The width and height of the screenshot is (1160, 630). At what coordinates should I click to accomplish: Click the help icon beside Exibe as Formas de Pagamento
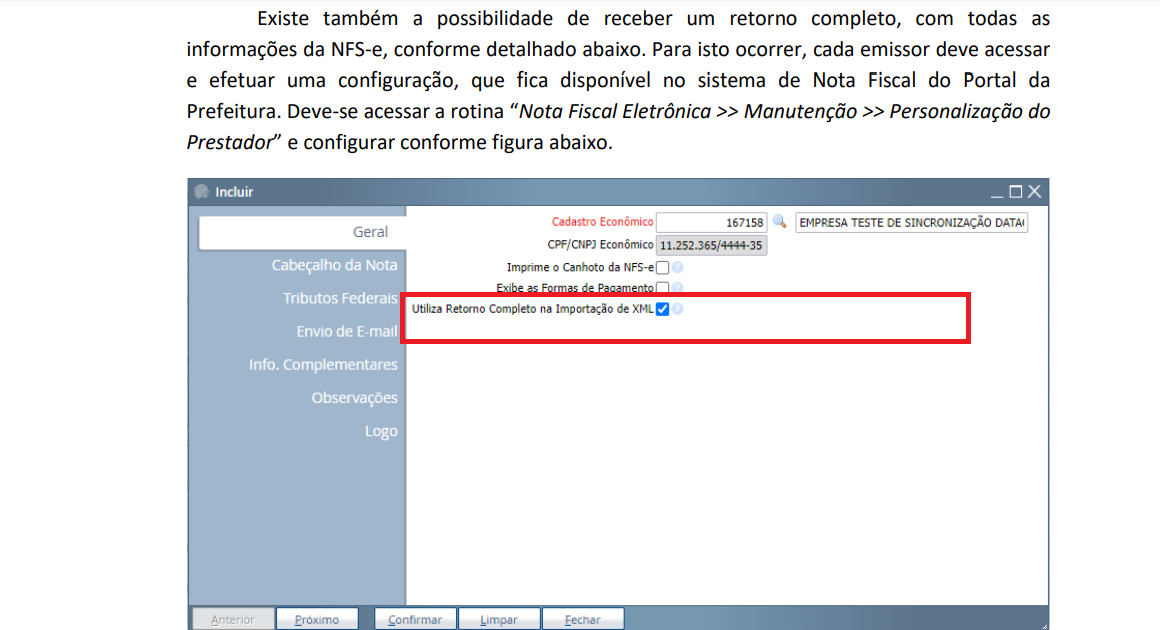pyautogui.click(x=678, y=288)
